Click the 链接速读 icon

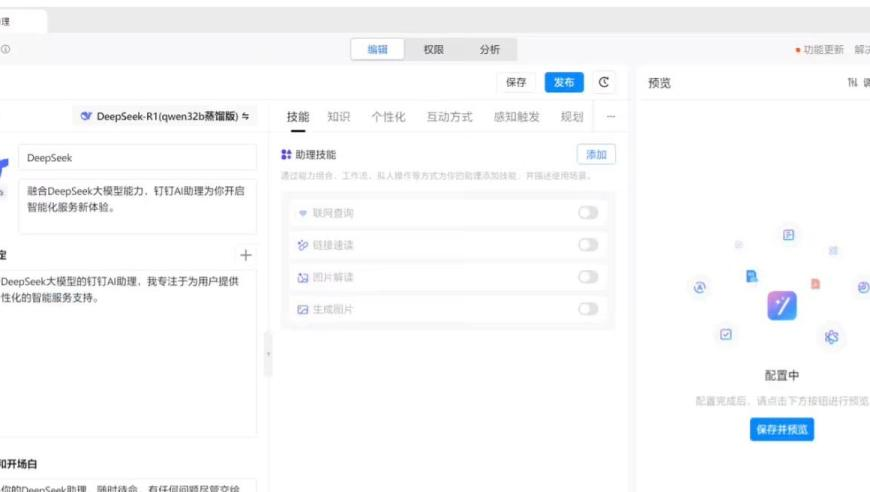point(302,245)
